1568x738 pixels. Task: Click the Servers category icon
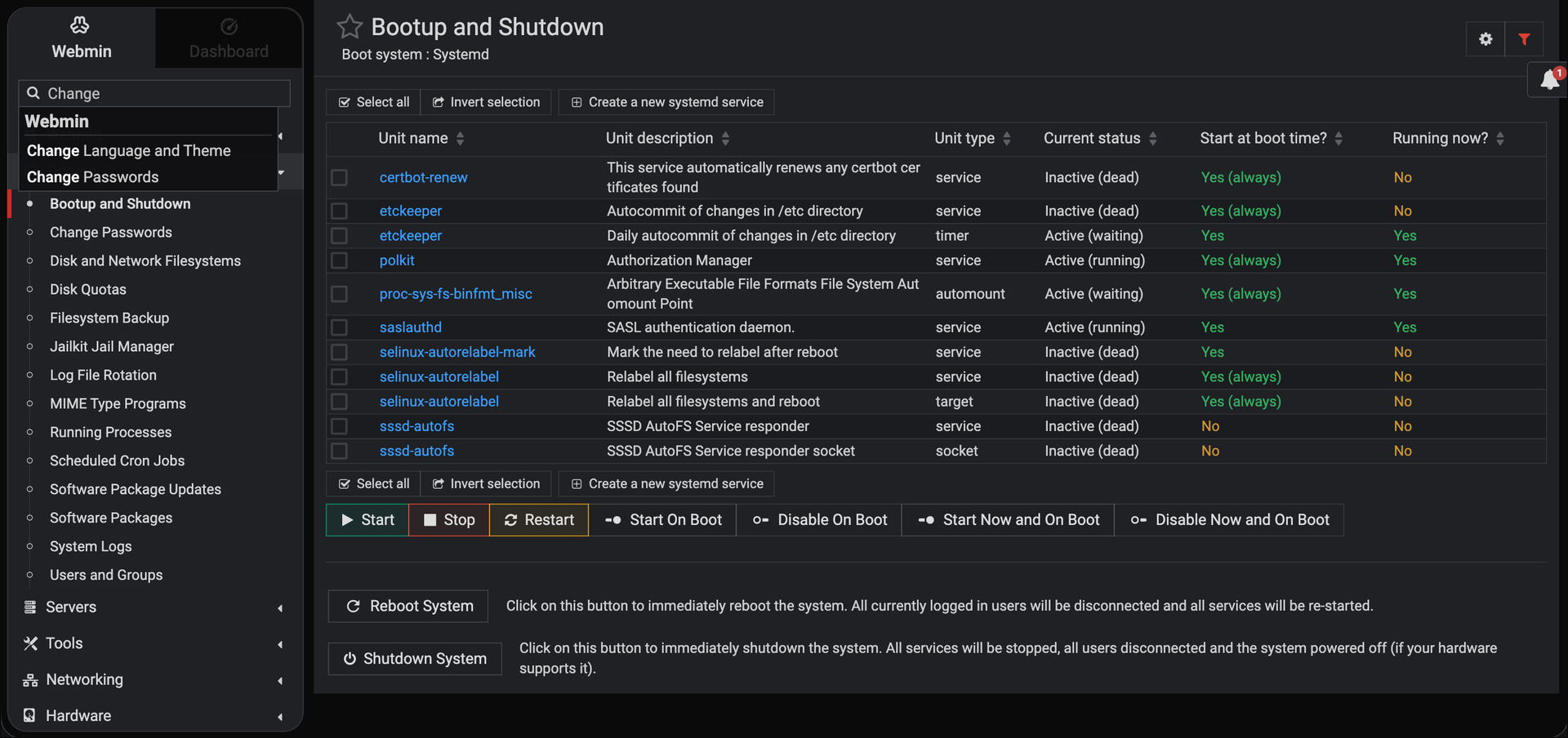pos(30,607)
